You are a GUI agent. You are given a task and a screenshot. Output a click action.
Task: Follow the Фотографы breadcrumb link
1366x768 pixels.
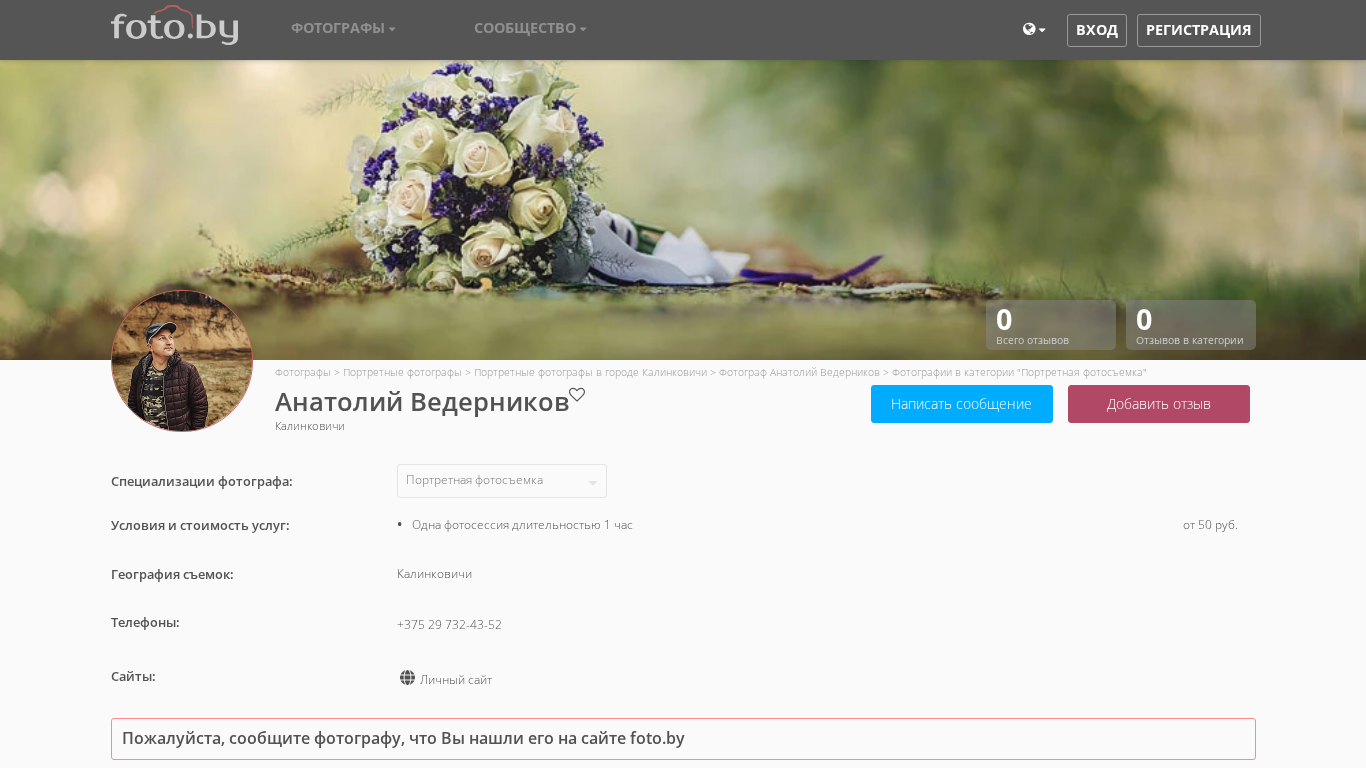click(302, 372)
